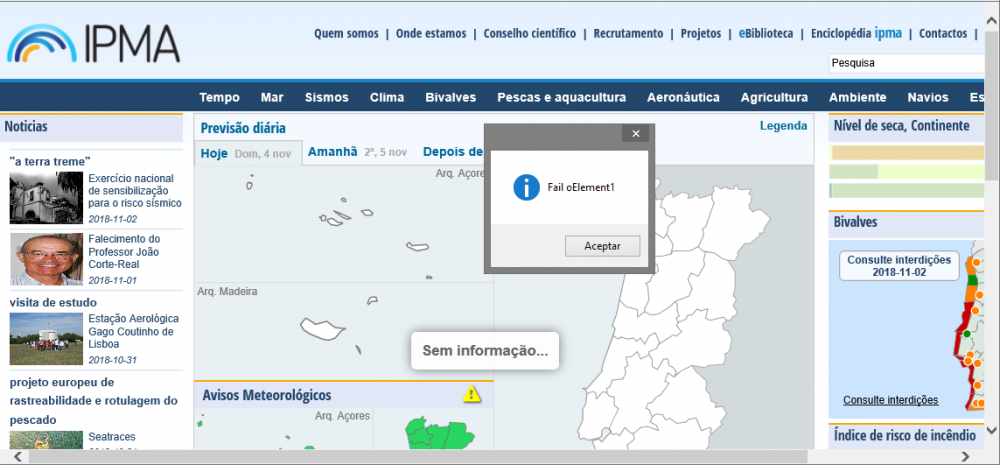Open the Seatraces article link

tap(112, 437)
